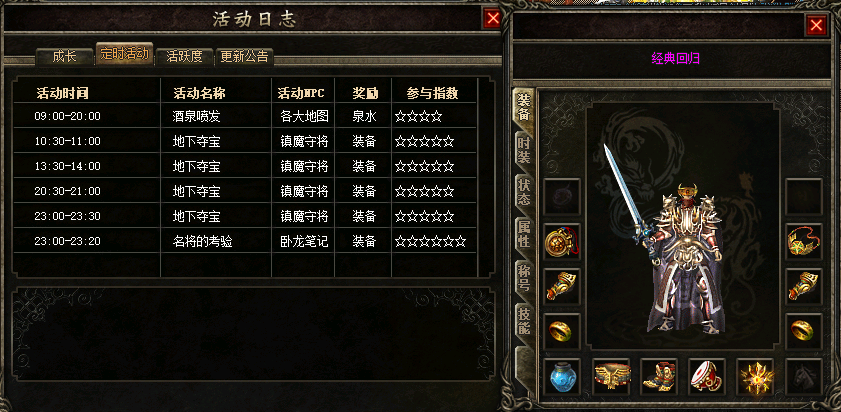Click the round golden amulet on left
Image resolution: width=841 pixels, height=412 pixels.
point(562,242)
